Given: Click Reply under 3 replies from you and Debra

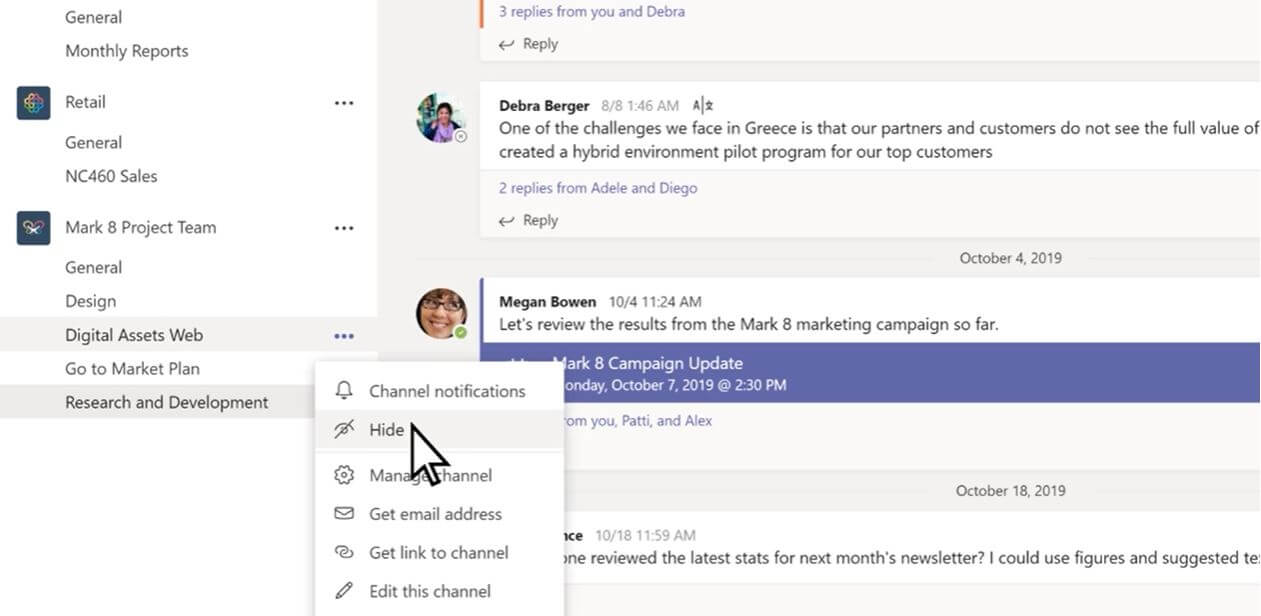Looking at the screenshot, I should (x=529, y=44).
